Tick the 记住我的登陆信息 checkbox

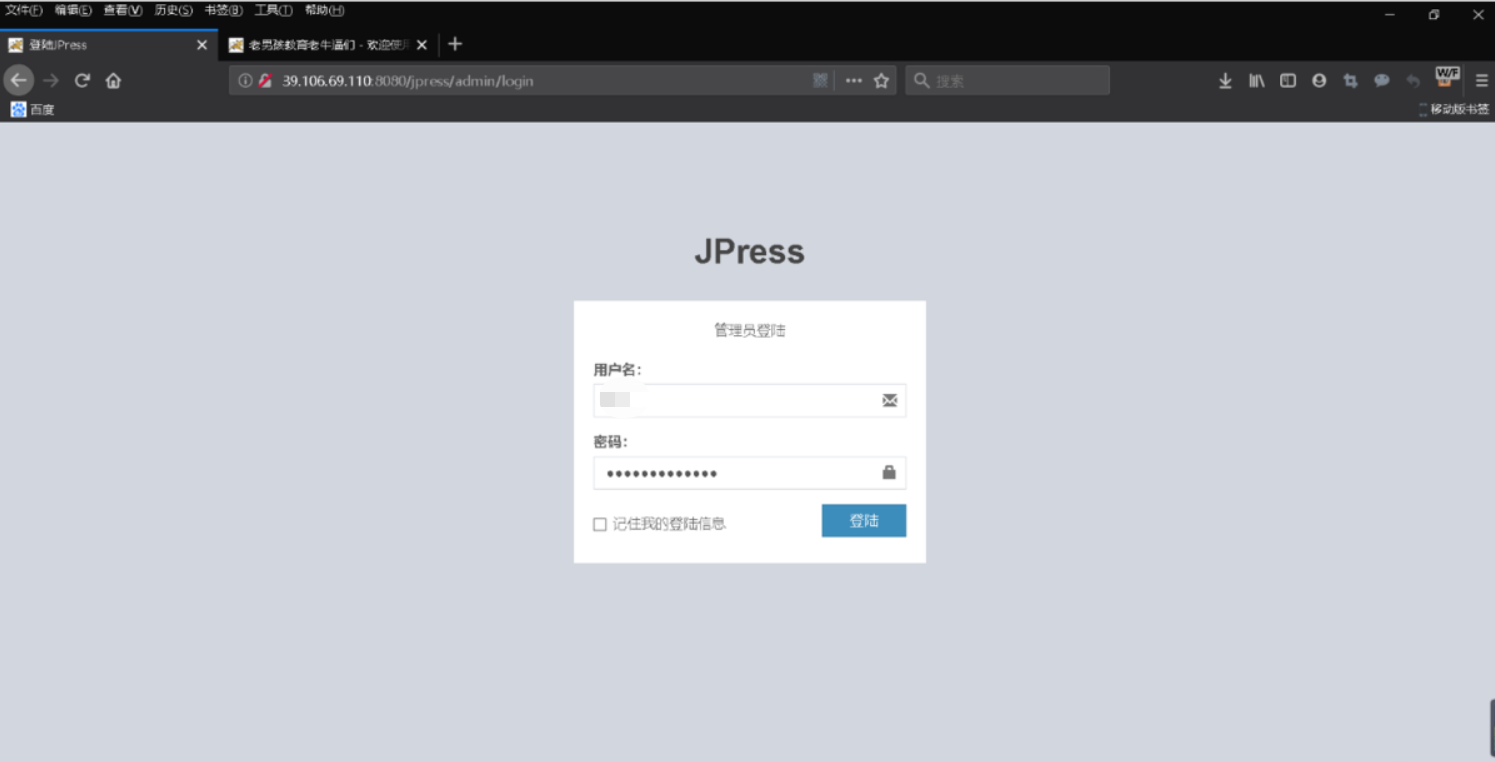600,524
